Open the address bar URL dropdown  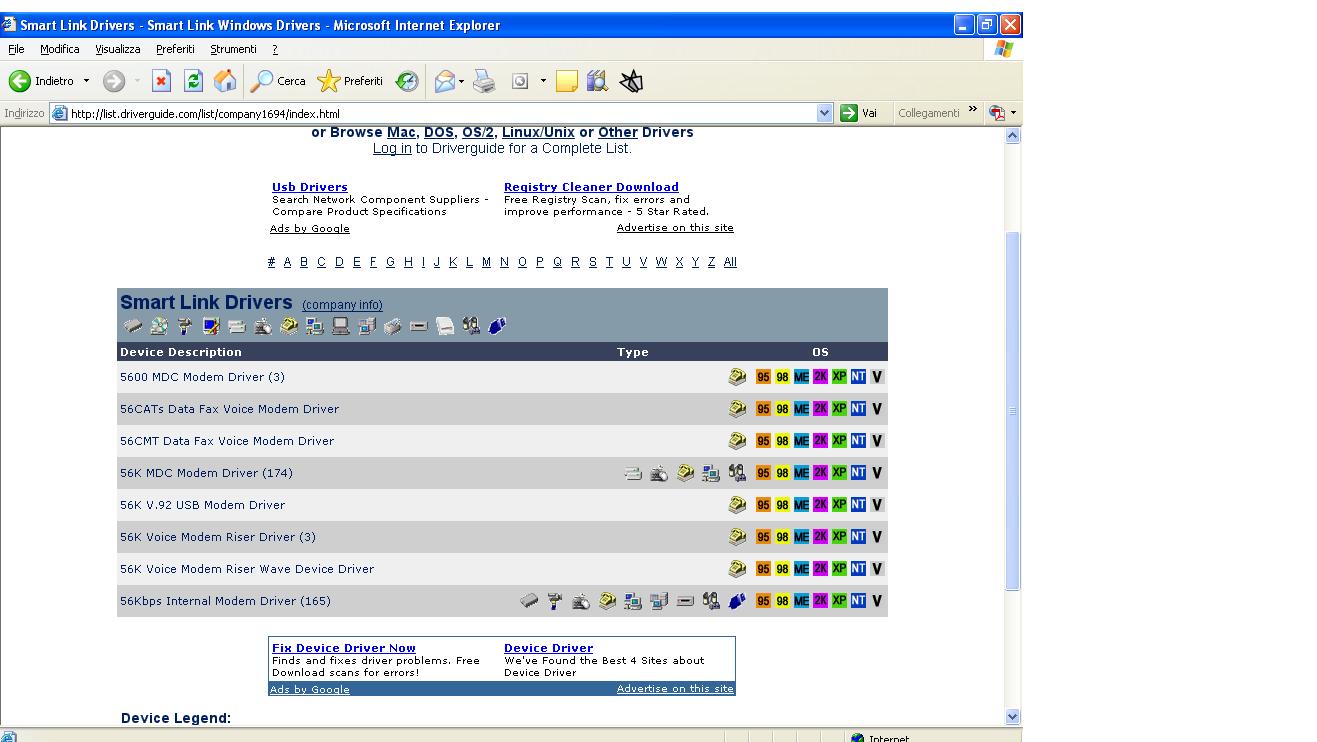coord(825,113)
